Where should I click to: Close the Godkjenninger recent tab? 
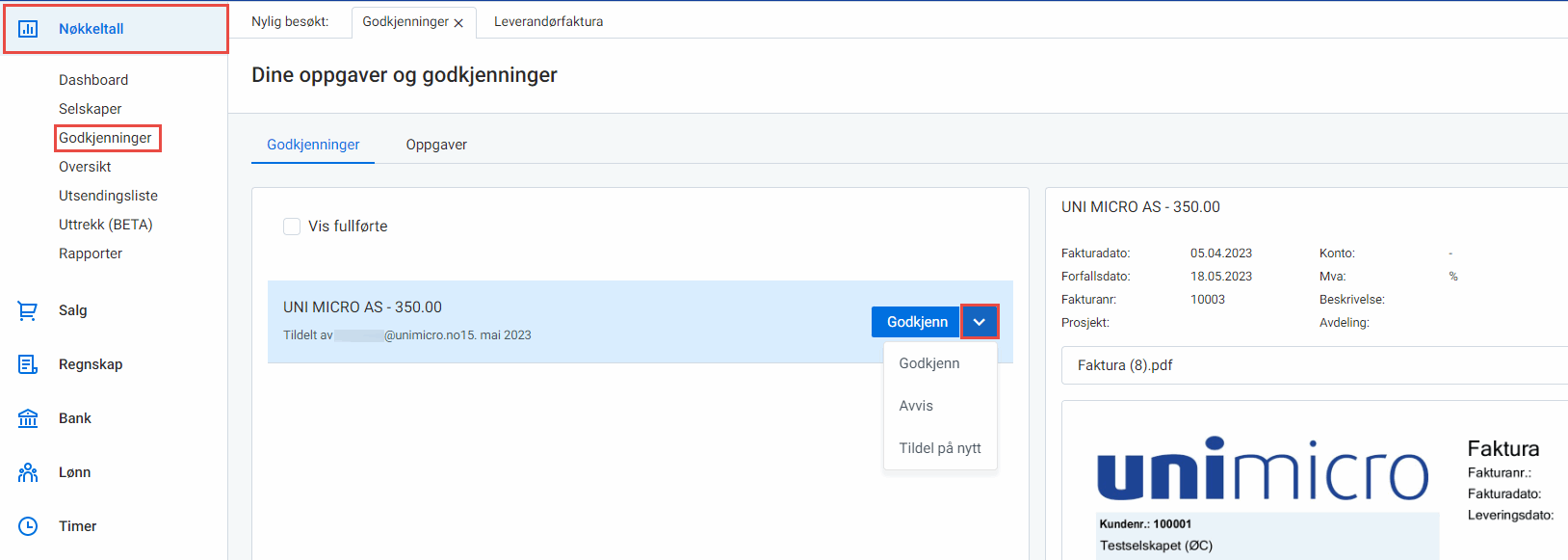click(x=458, y=23)
